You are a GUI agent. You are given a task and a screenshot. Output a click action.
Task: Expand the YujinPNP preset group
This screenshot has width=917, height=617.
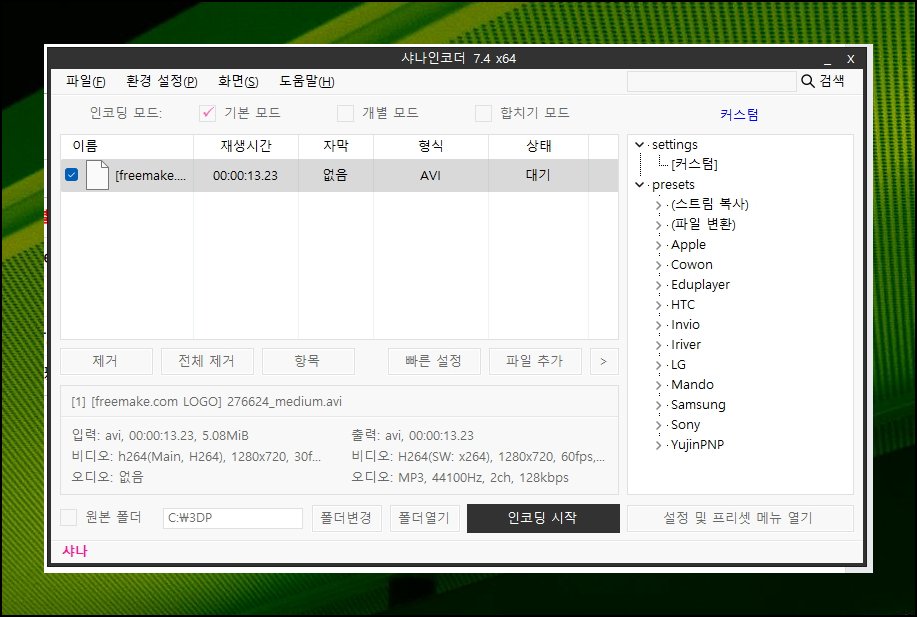[659, 445]
